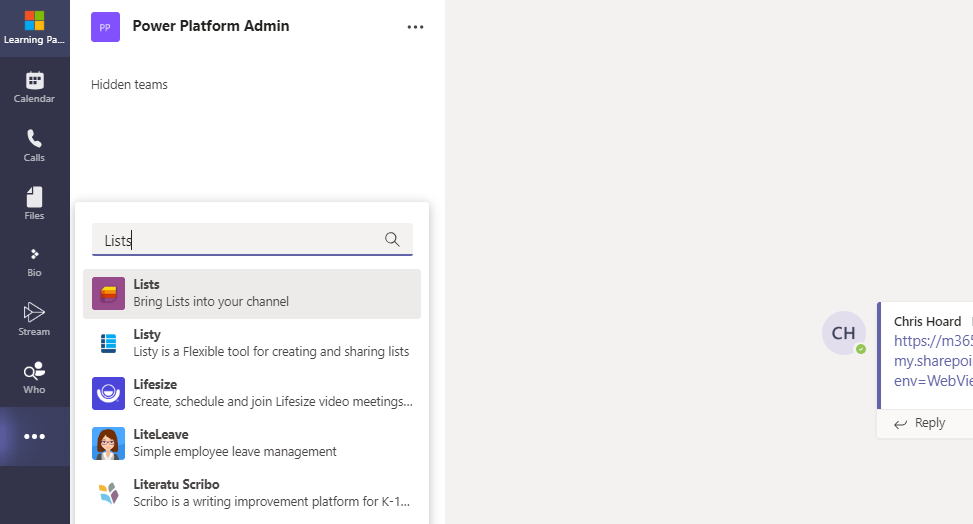Click Reply under Chris Hoard's message
Image resolution: width=973 pixels, height=524 pixels.
pos(919,423)
